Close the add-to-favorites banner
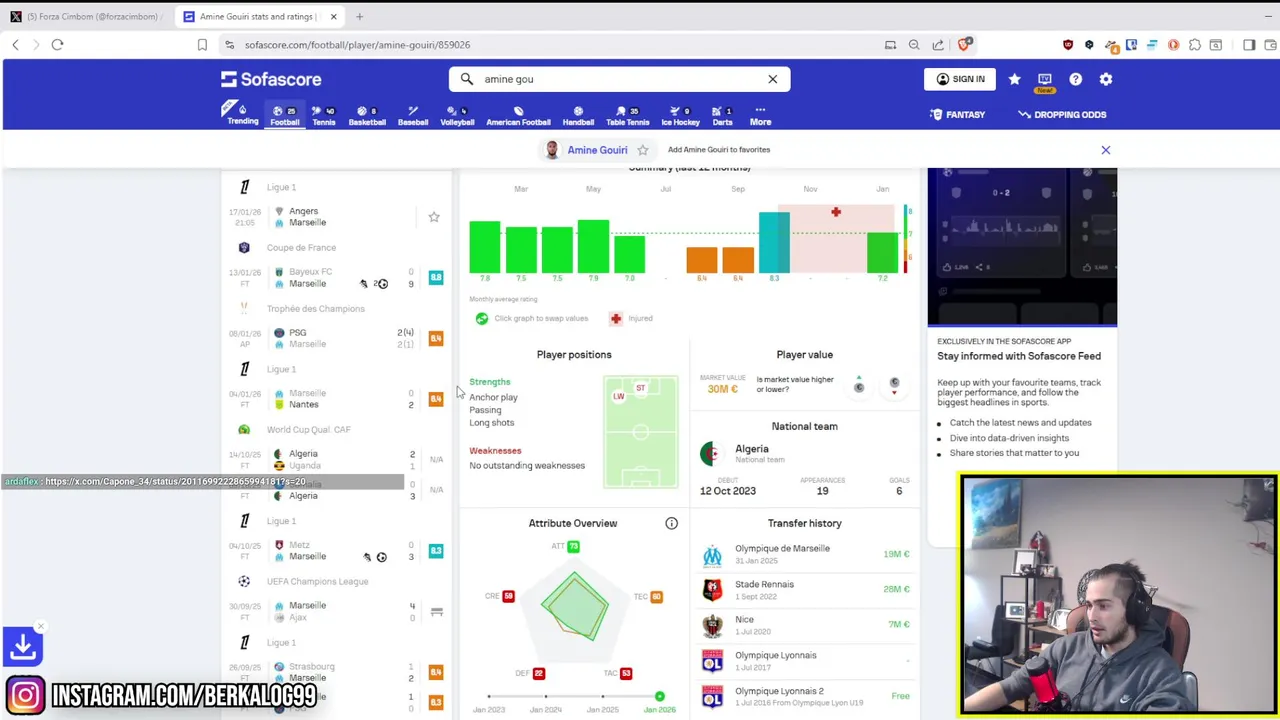Screen dimensions: 1280x720 click(1106, 150)
